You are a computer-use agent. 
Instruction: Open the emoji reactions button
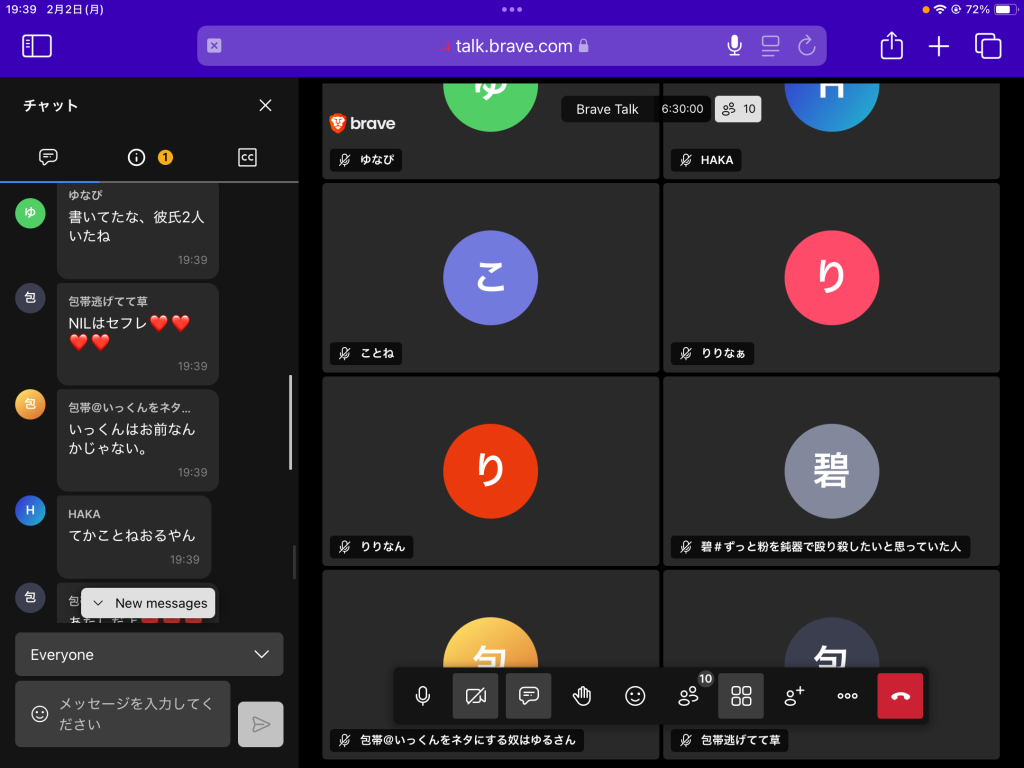coord(635,696)
